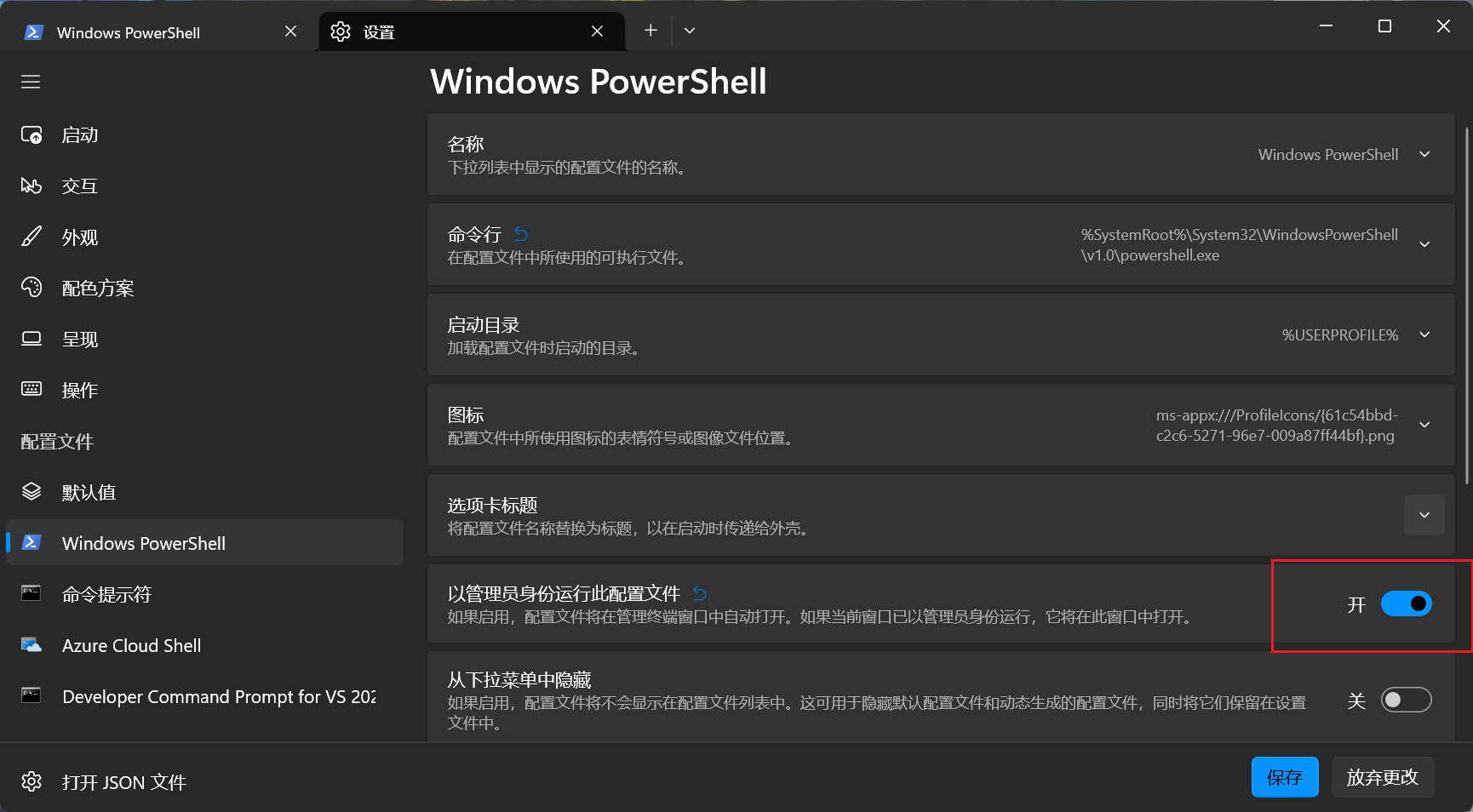This screenshot has height=812, width=1473.
Task: Reset the 以管理员身份运行 setting with its undo arrow
Action: tap(700, 593)
